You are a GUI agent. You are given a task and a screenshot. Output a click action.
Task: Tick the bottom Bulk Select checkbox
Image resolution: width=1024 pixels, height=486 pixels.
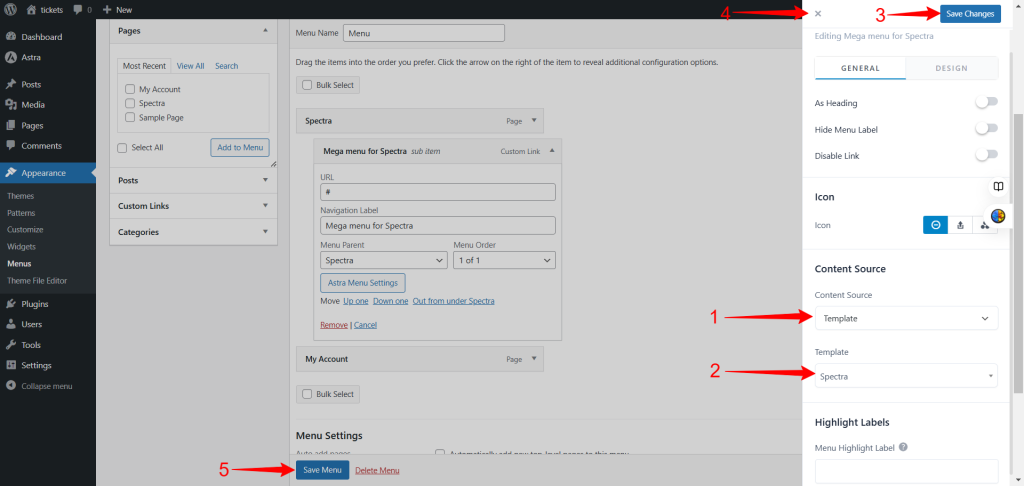click(307, 395)
